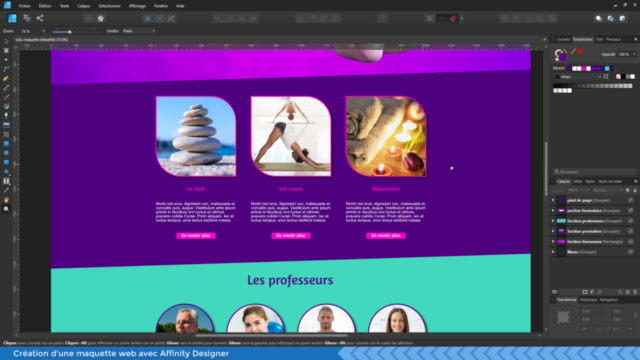Switch to the Styles de texte tab

coord(610,182)
